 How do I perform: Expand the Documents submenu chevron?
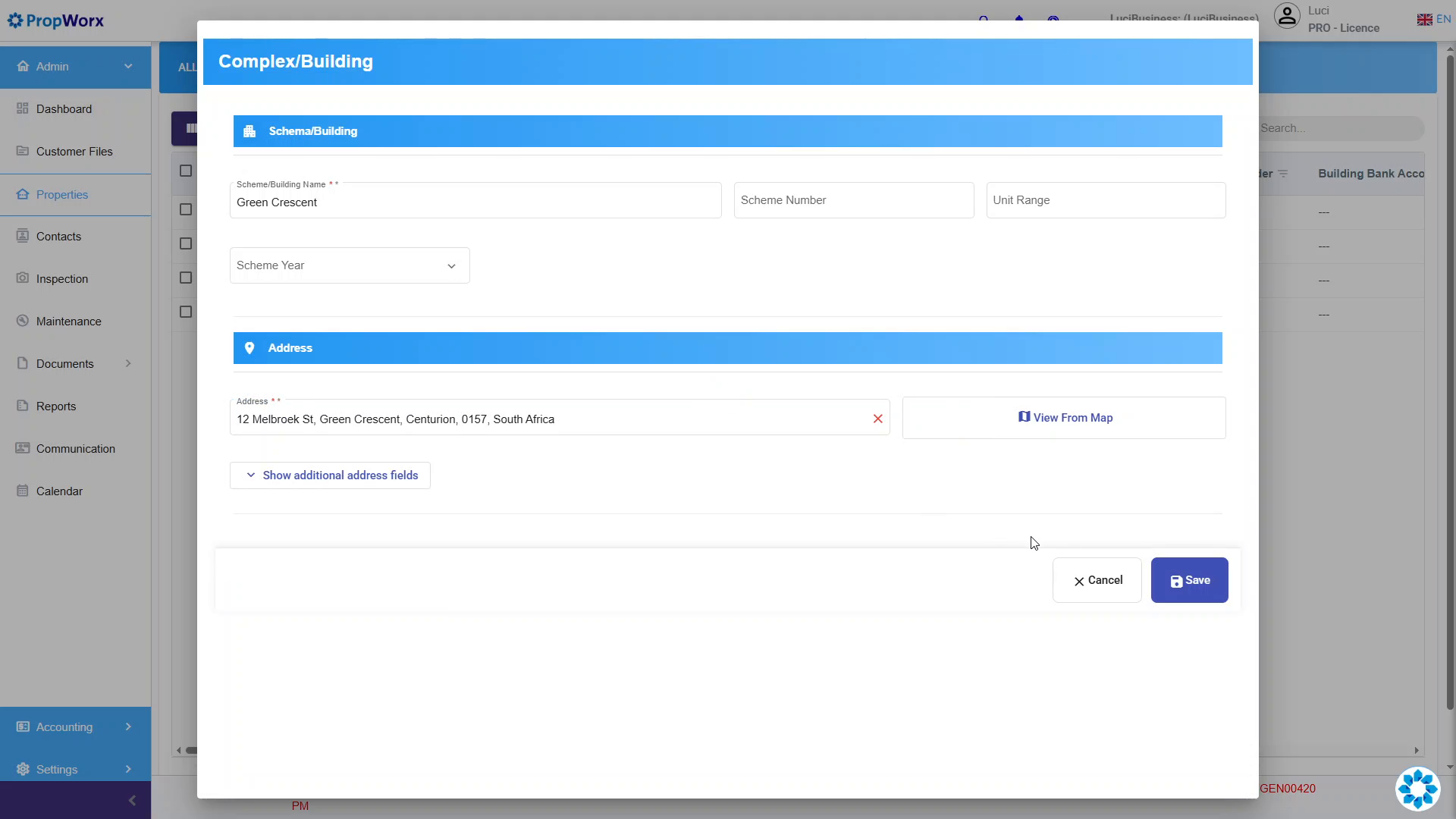click(128, 363)
